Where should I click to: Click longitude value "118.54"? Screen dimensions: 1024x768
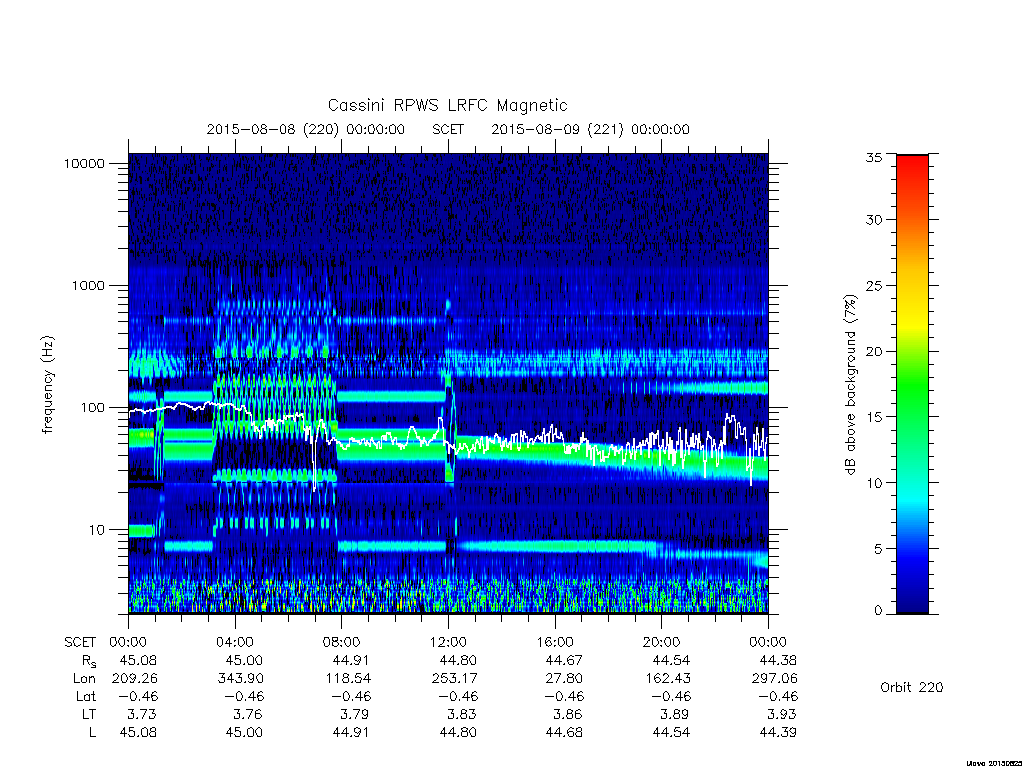click(347, 679)
